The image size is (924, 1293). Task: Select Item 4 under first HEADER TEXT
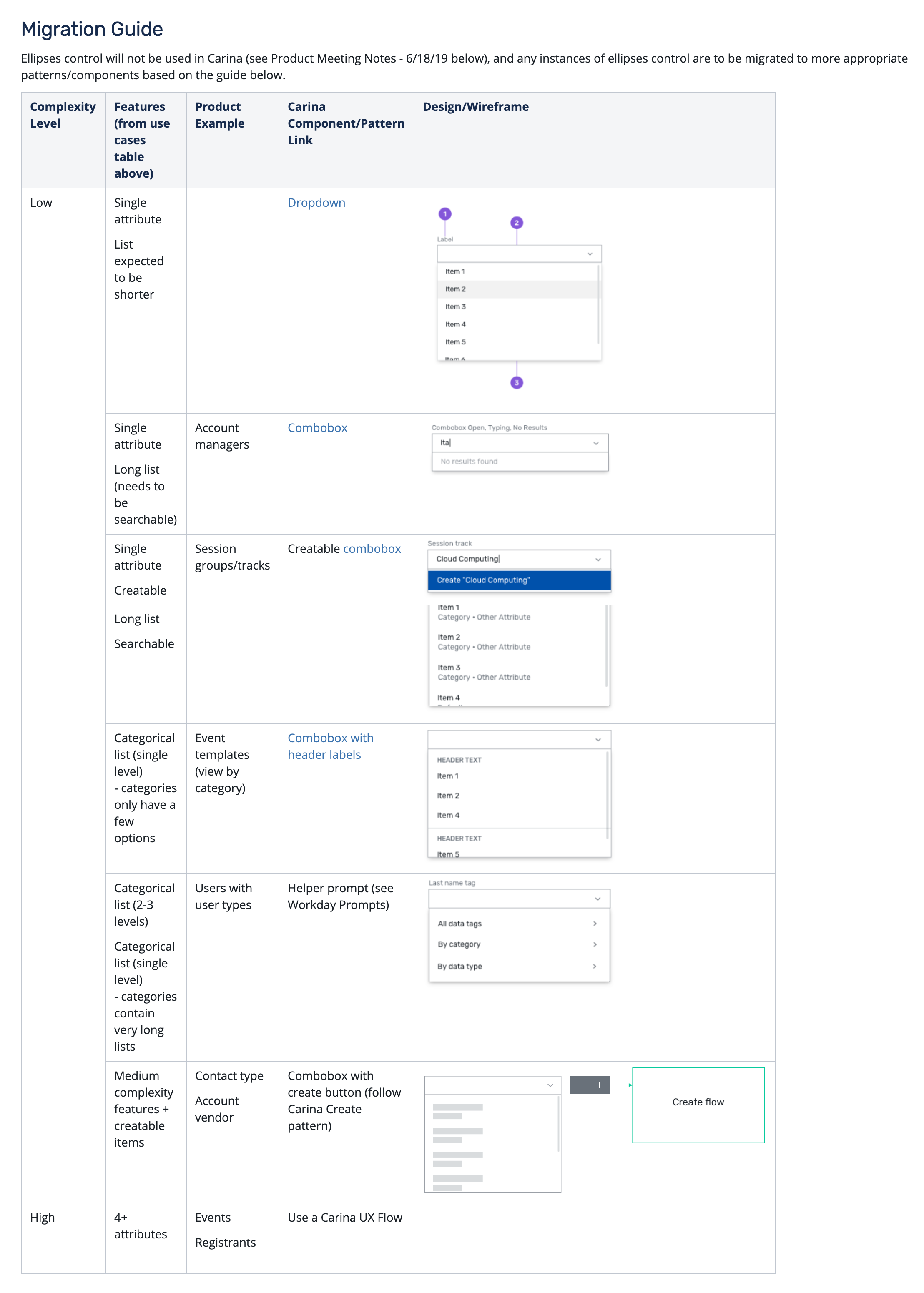coord(518,815)
